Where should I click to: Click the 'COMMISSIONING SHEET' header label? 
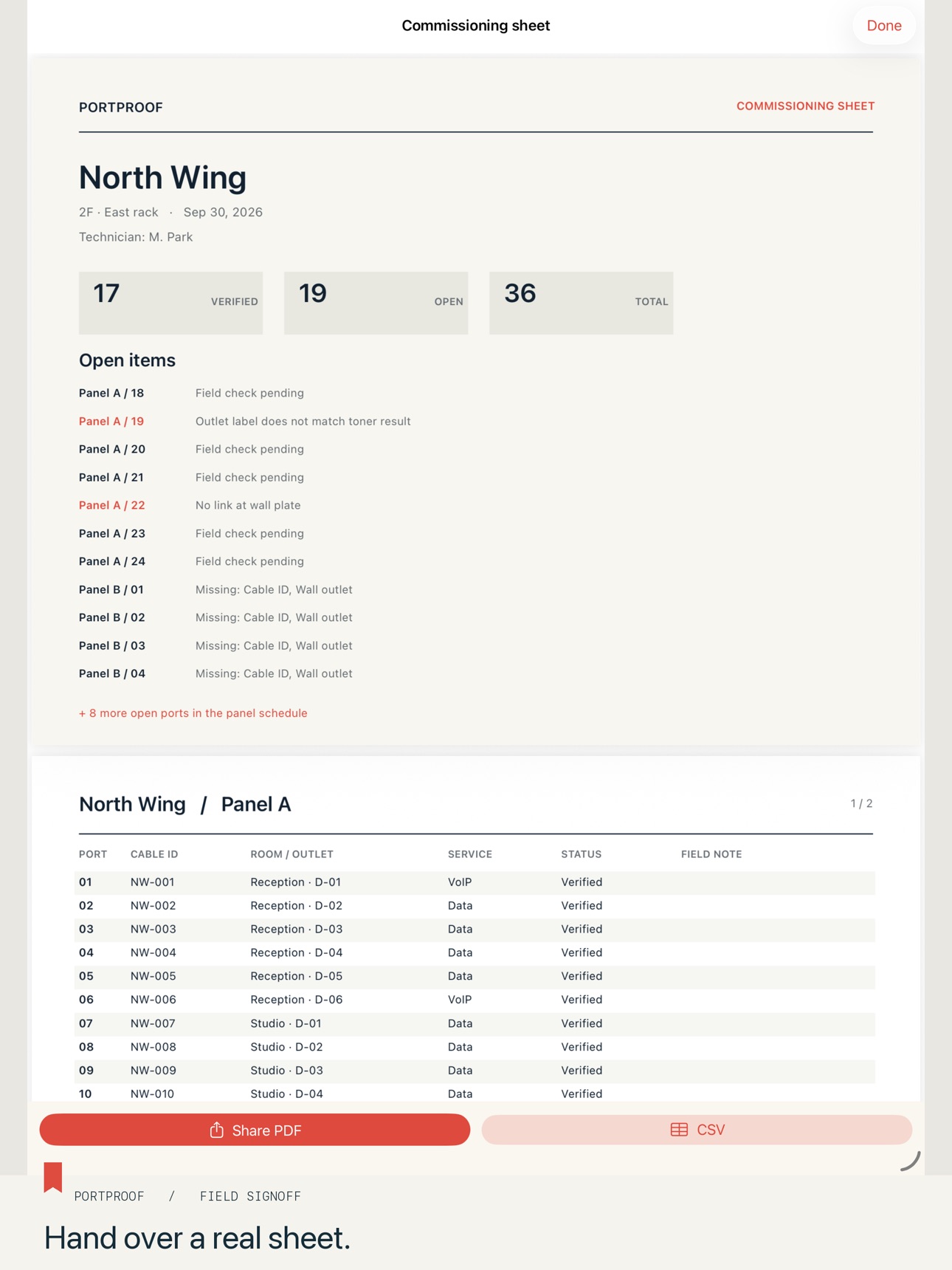(805, 106)
